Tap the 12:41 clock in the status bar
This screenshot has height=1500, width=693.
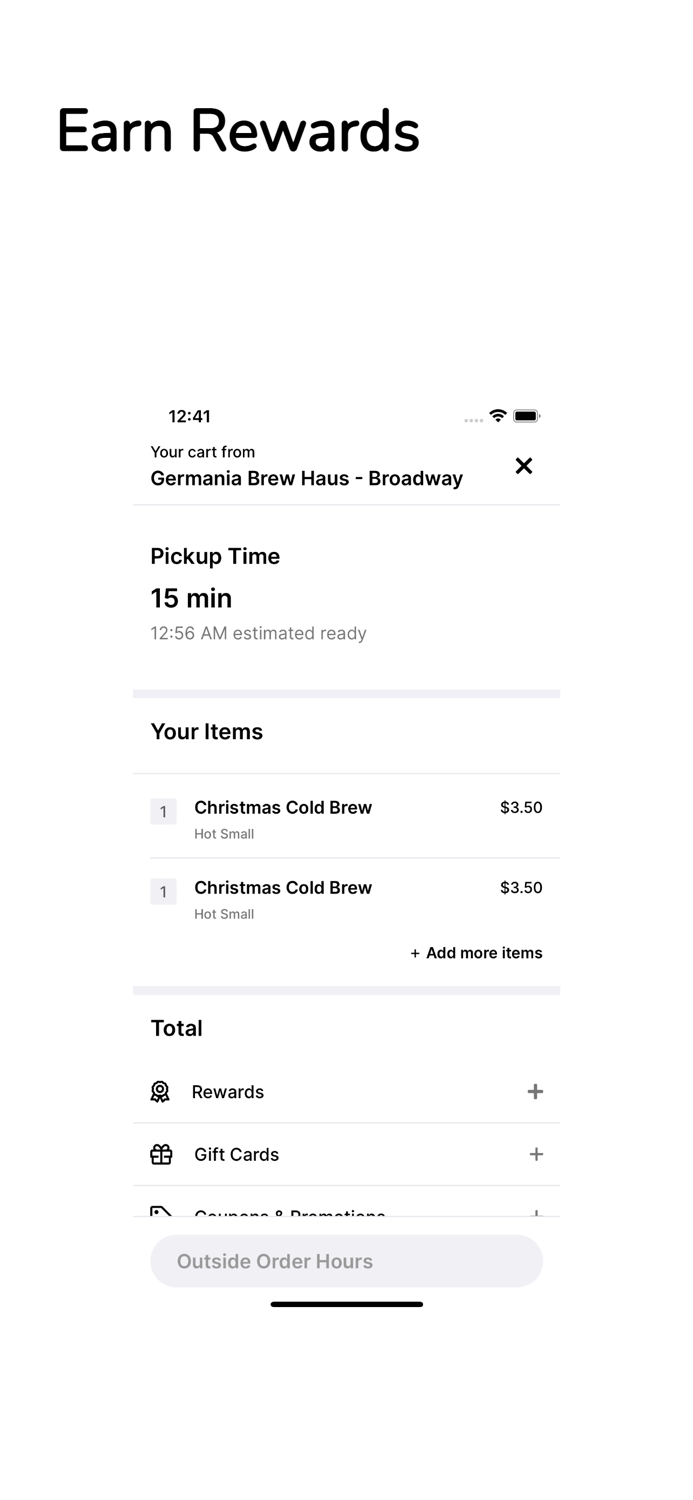tap(188, 416)
